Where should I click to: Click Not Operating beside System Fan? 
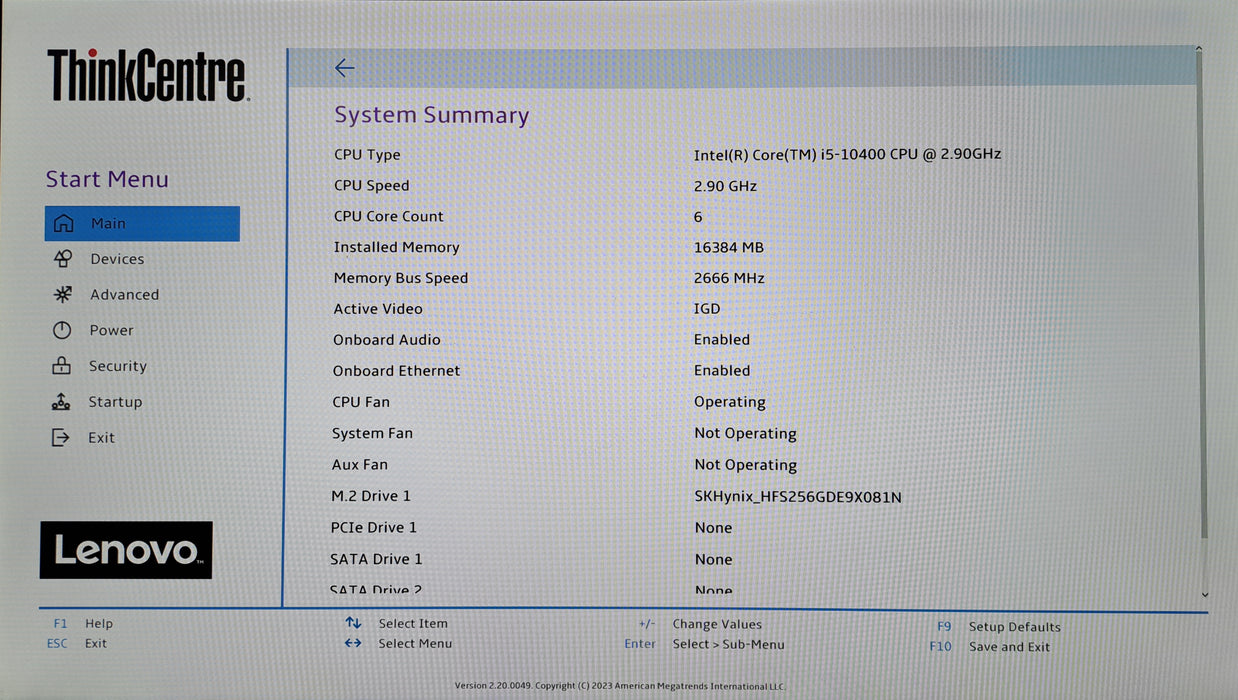tap(746, 434)
